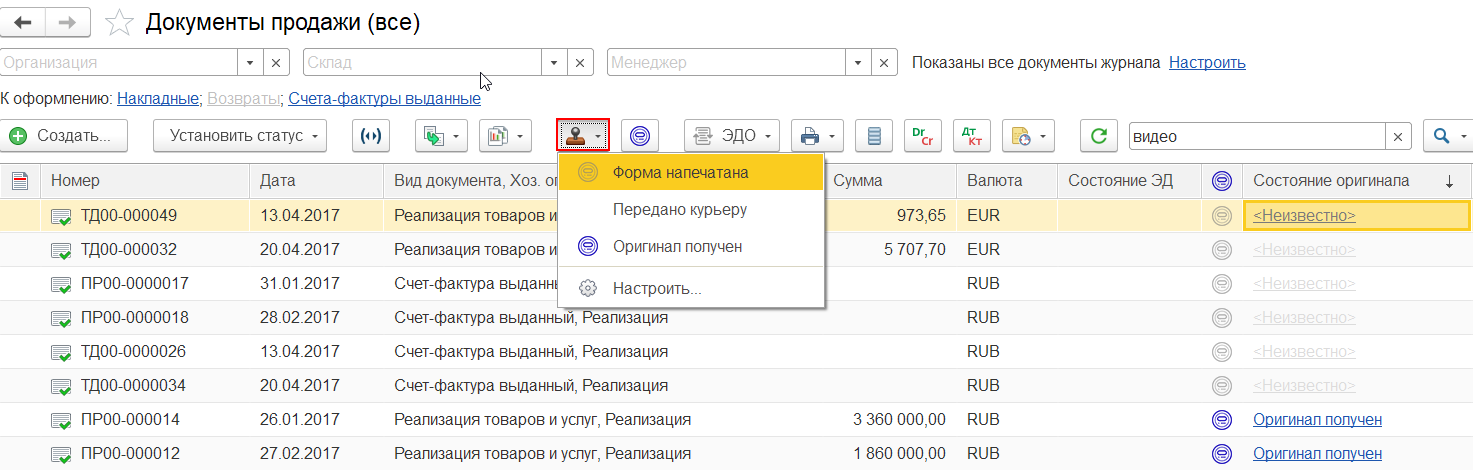Viewport: 1473px width, 470px height.
Task: Click the refresh list green arrow icon
Action: click(x=1099, y=135)
